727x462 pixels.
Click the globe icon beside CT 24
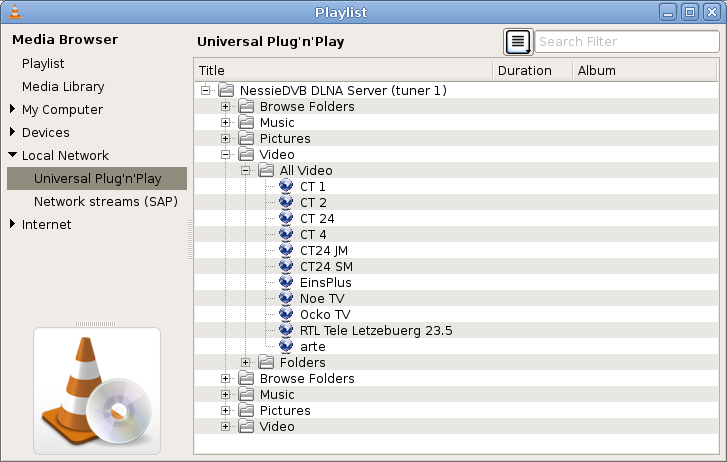pos(286,218)
